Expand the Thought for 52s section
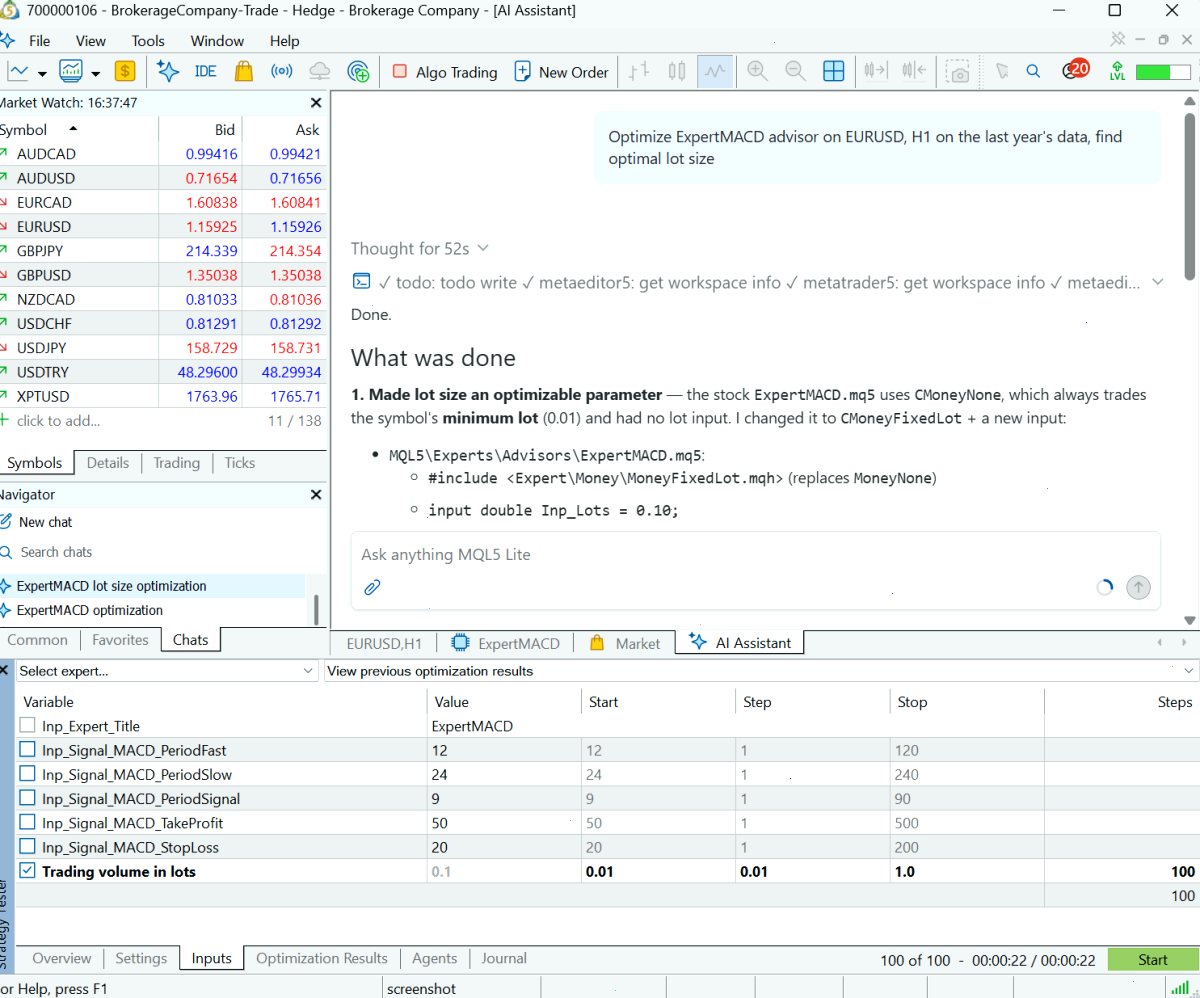The image size is (1200, 998). (x=420, y=248)
